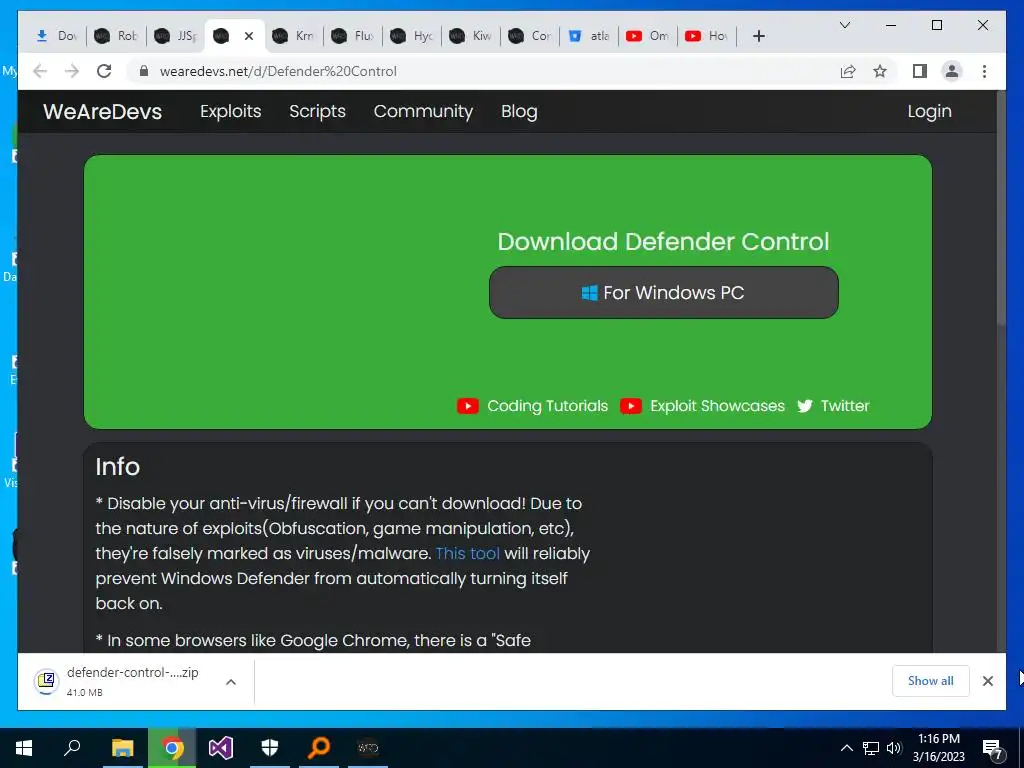Open the Chrome three-dot menu
Screen dimensions: 1024x768
point(984,71)
